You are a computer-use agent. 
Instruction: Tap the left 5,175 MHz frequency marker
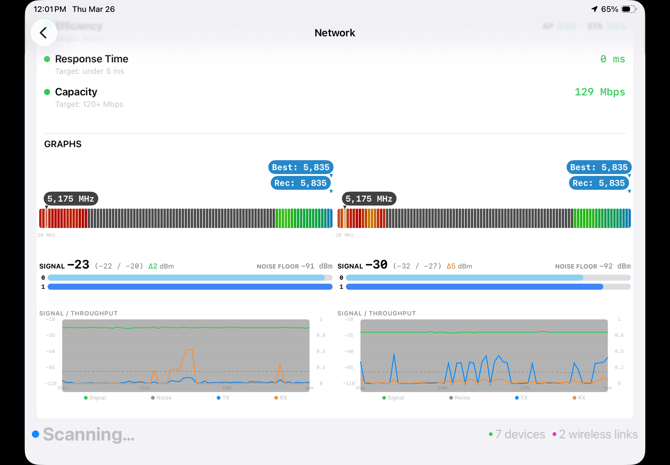pyautogui.click(x=71, y=199)
